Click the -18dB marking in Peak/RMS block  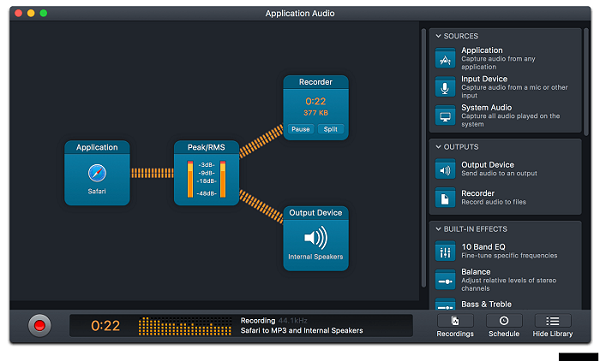206,181
